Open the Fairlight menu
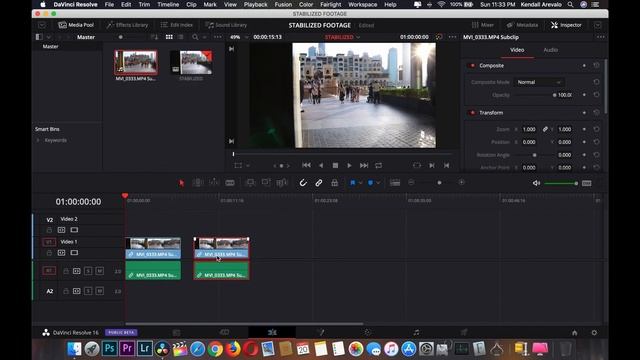This screenshot has width=640, height=360. click(x=330, y=4)
